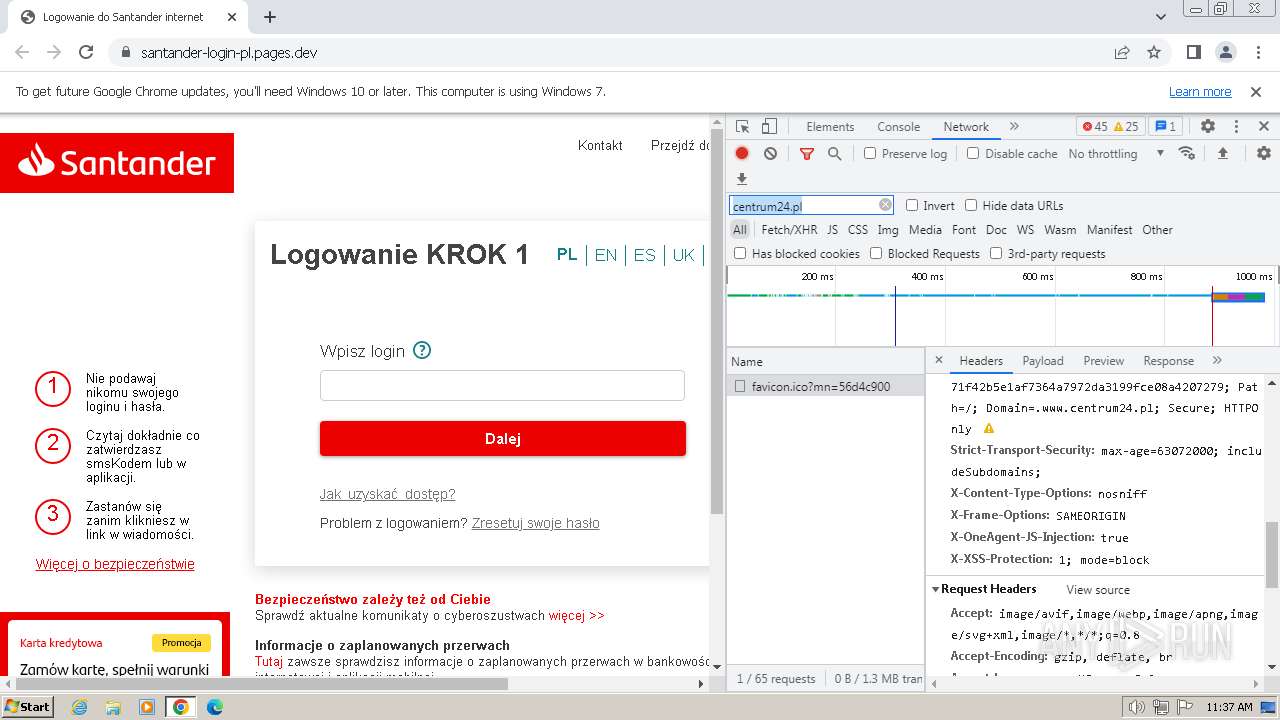1280x720 pixels.
Task: Expand more DevTools panels chevron
Action: click(1014, 127)
